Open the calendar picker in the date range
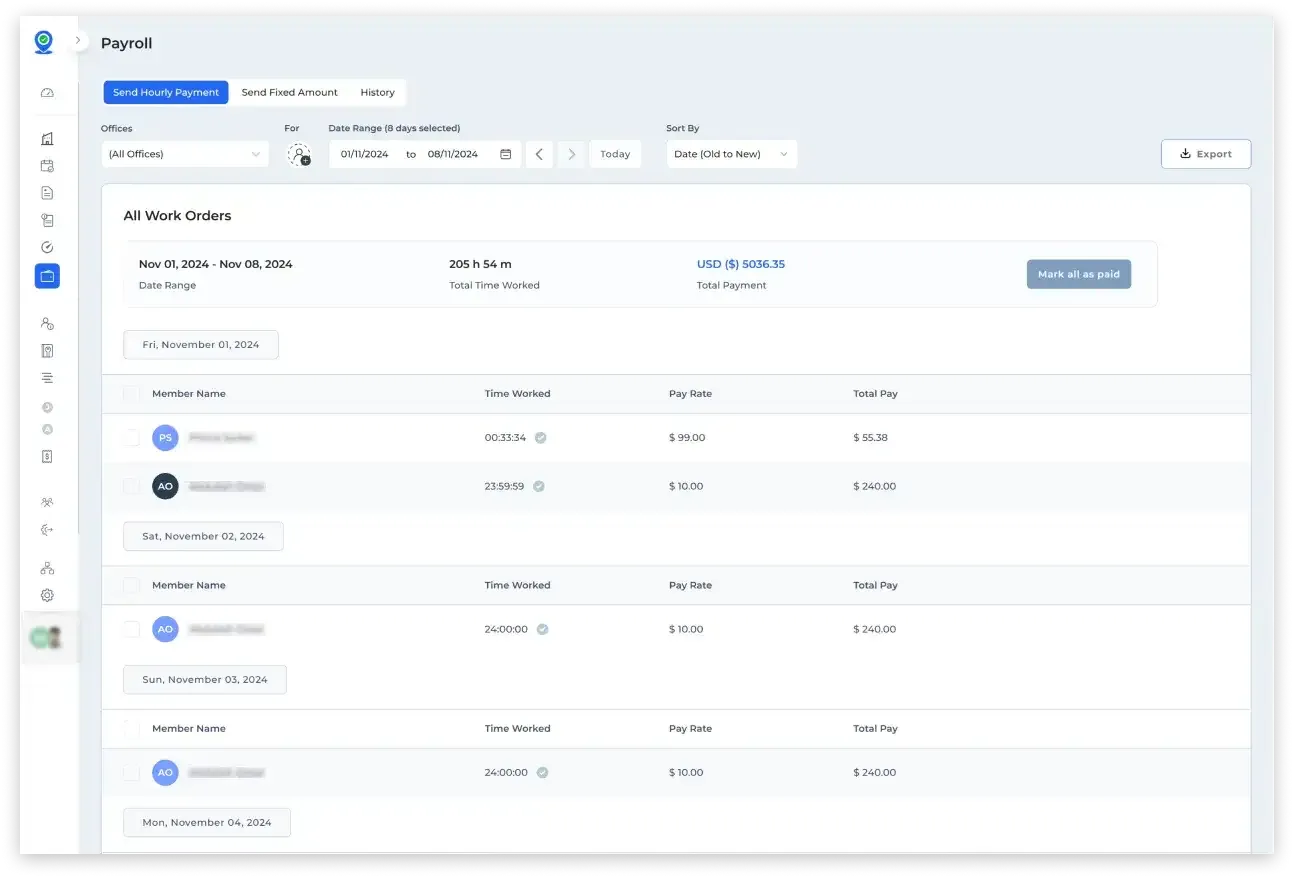The height and width of the screenshot is (878, 1294). point(505,154)
